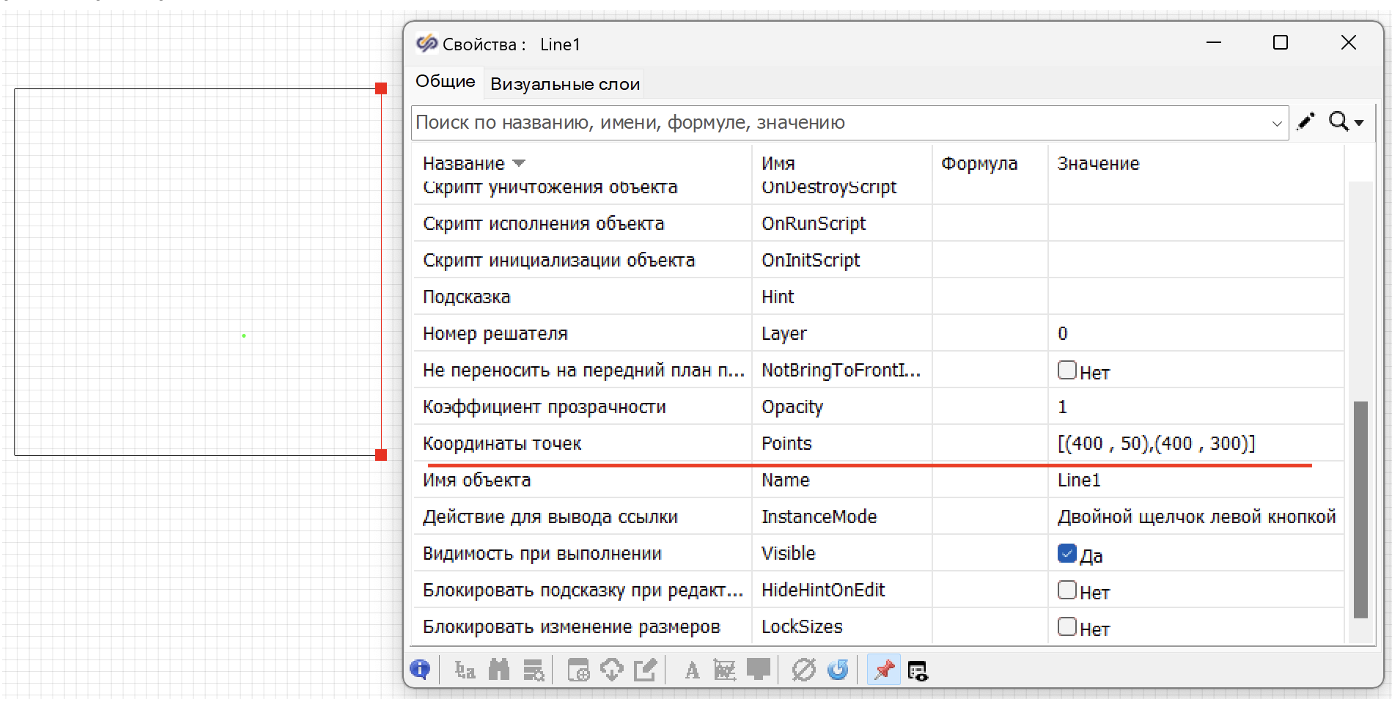Switch to the Визуальные слои tab
This screenshot has height=706, width=1398.
click(x=565, y=84)
